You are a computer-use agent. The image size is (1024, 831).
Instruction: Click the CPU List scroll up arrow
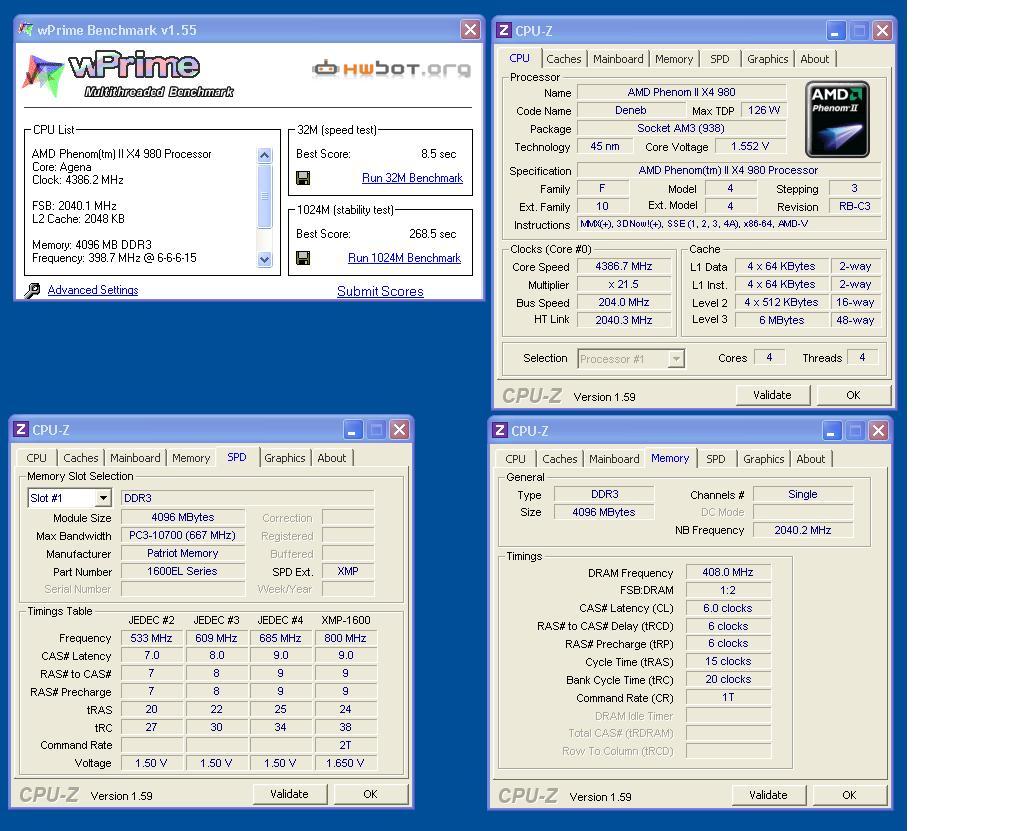[264, 155]
